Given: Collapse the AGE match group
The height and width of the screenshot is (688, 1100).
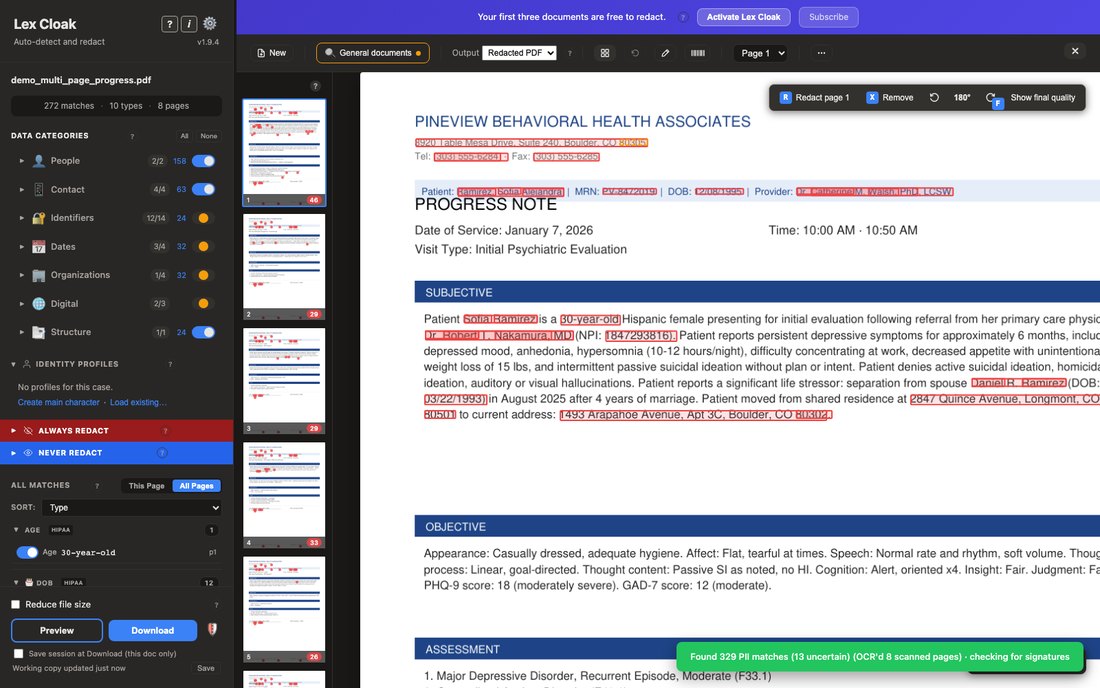Looking at the screenshot, I should tap(16, 530).
